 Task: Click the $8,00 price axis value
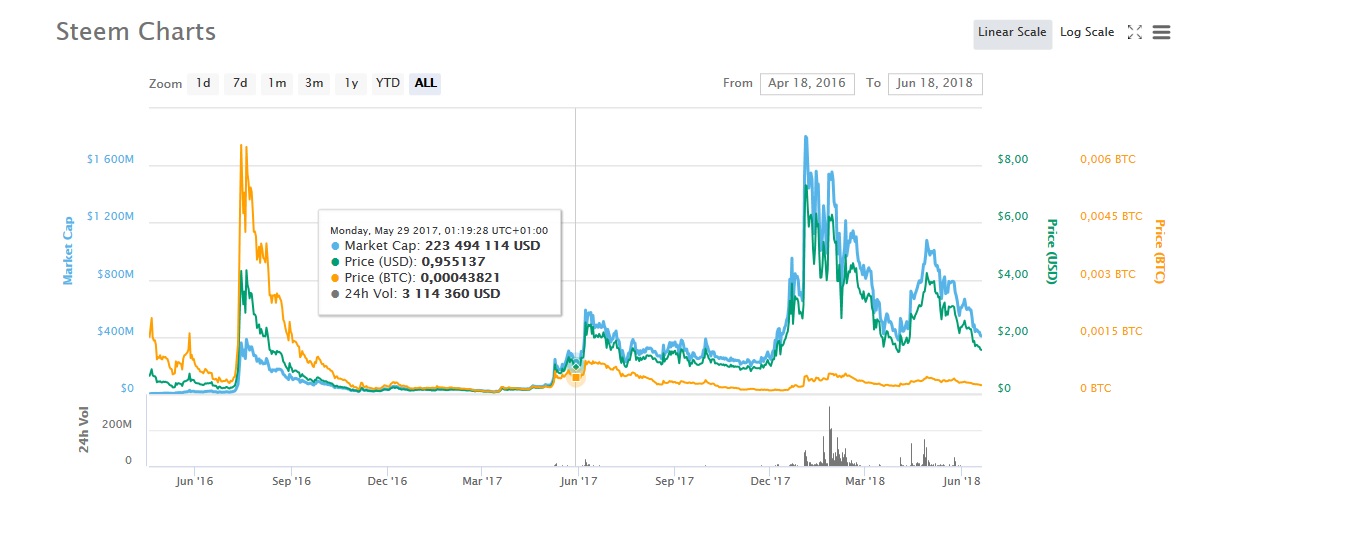click(x=1013, y=160)
